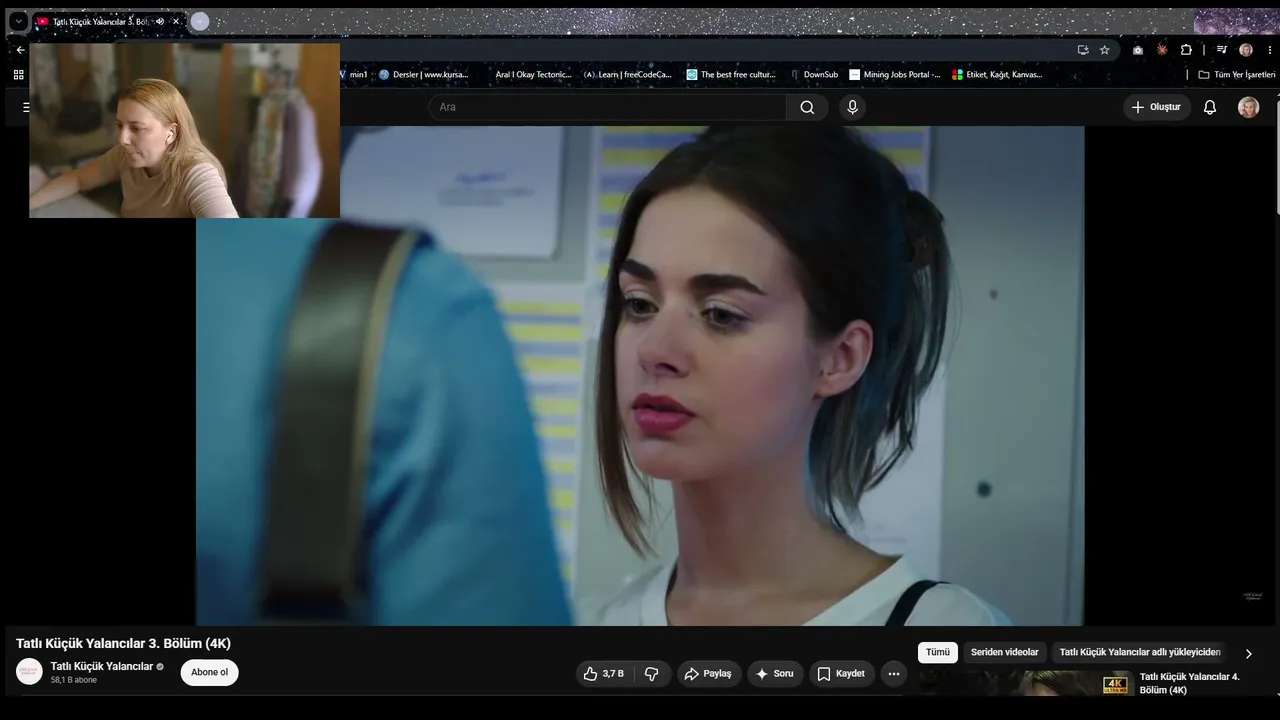Open the YouTube guide hamburger menu
The height and width of the screenshot is (720, 1280).
point(26,107)
